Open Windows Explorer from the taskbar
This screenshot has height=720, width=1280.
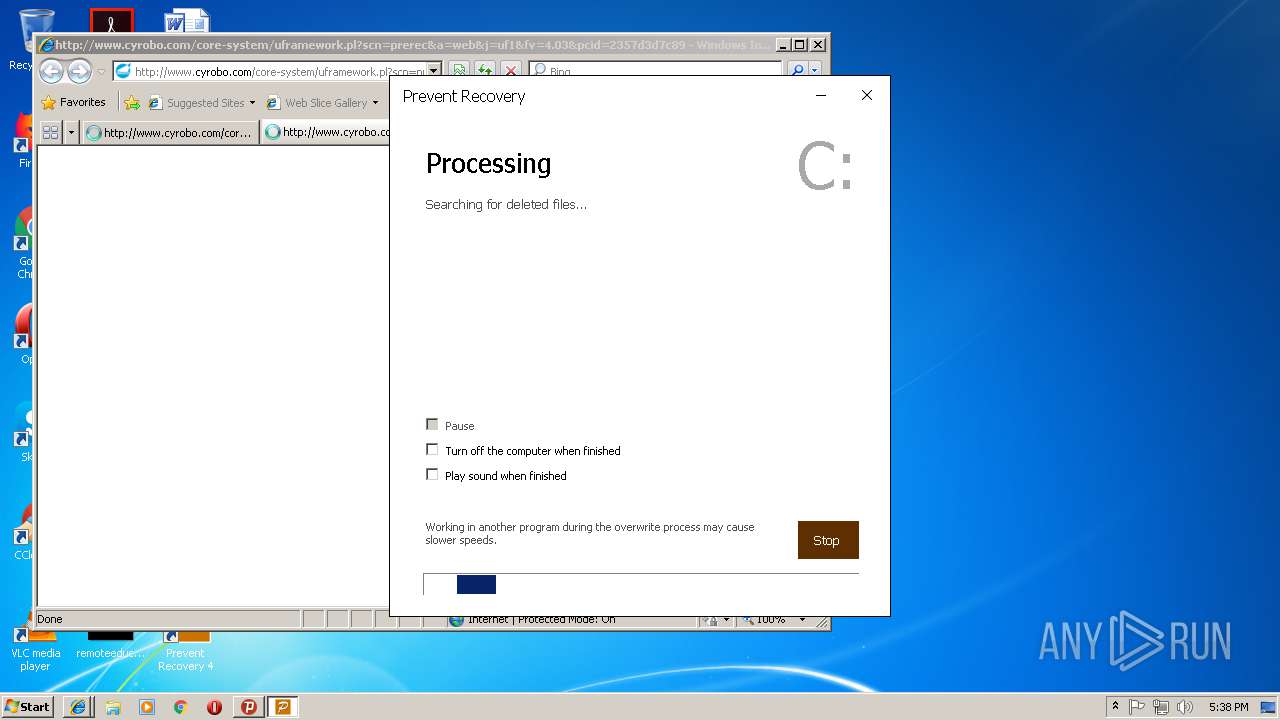click(112, 707)
